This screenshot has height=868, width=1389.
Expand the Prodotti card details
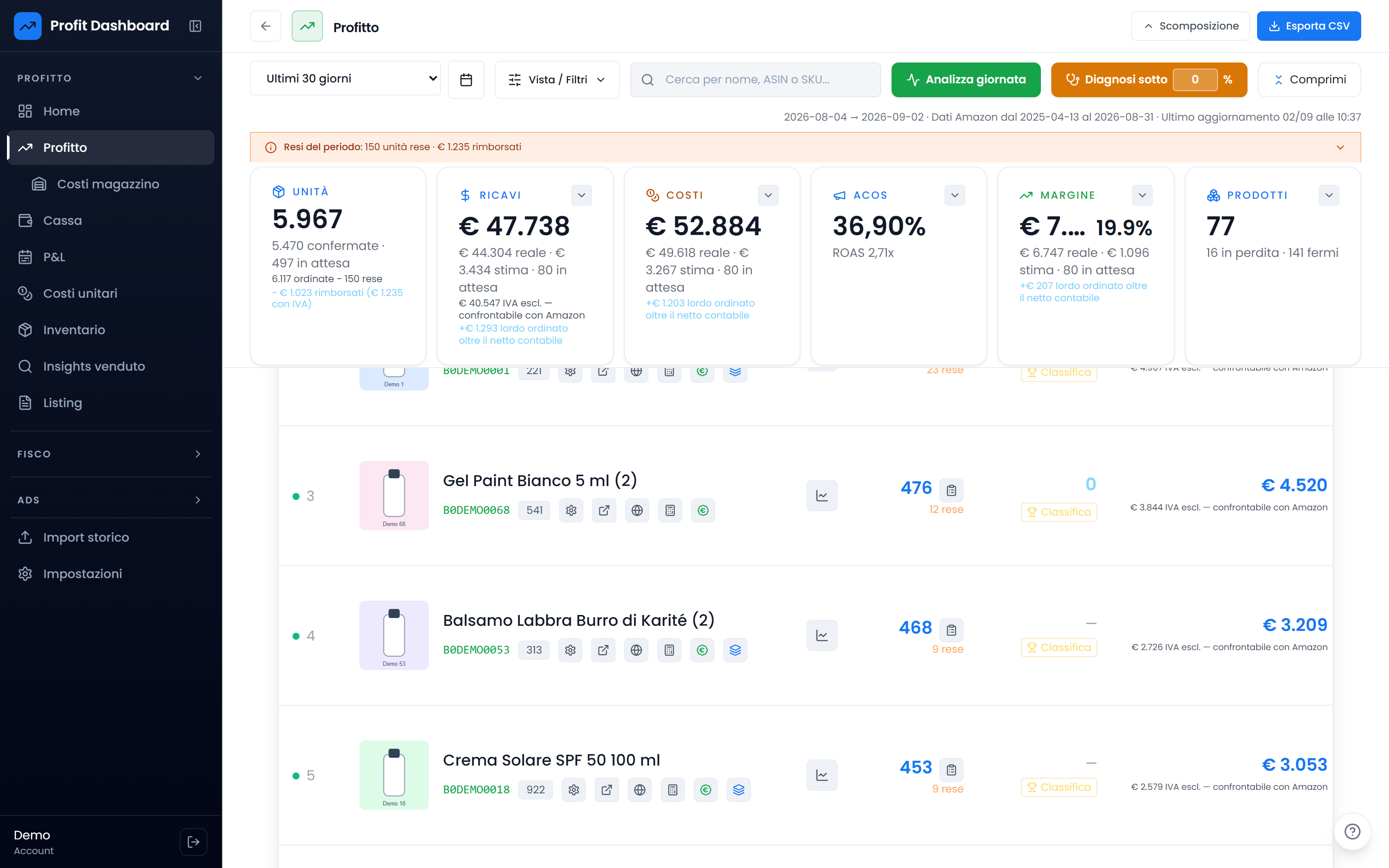tap(1329, 195)
